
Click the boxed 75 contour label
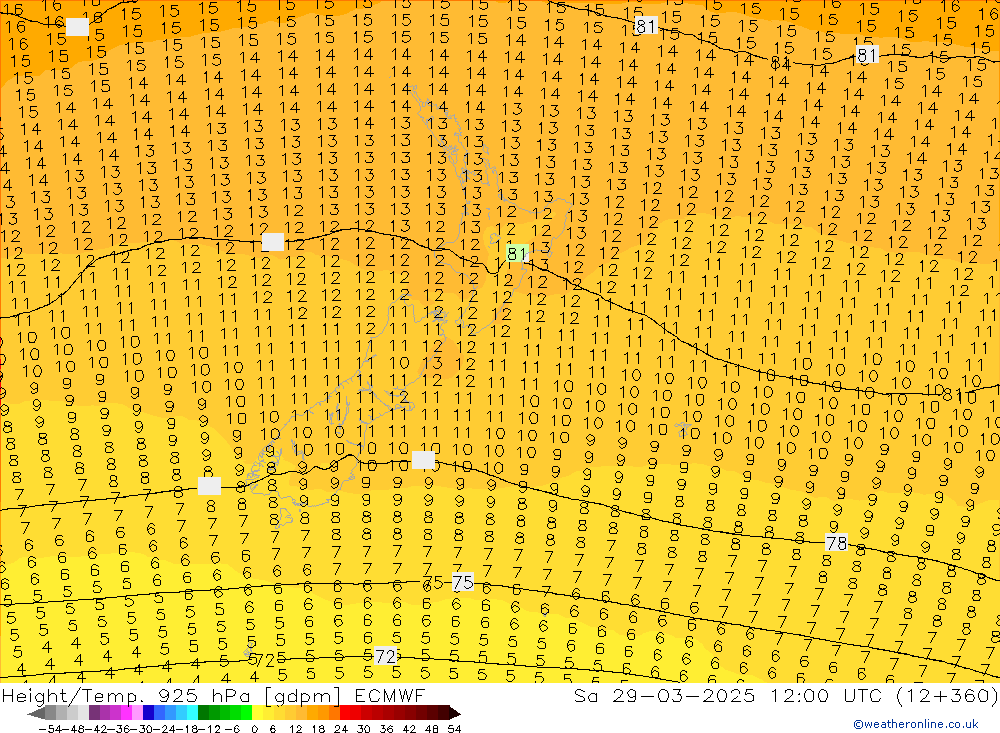tap(463, 582)
